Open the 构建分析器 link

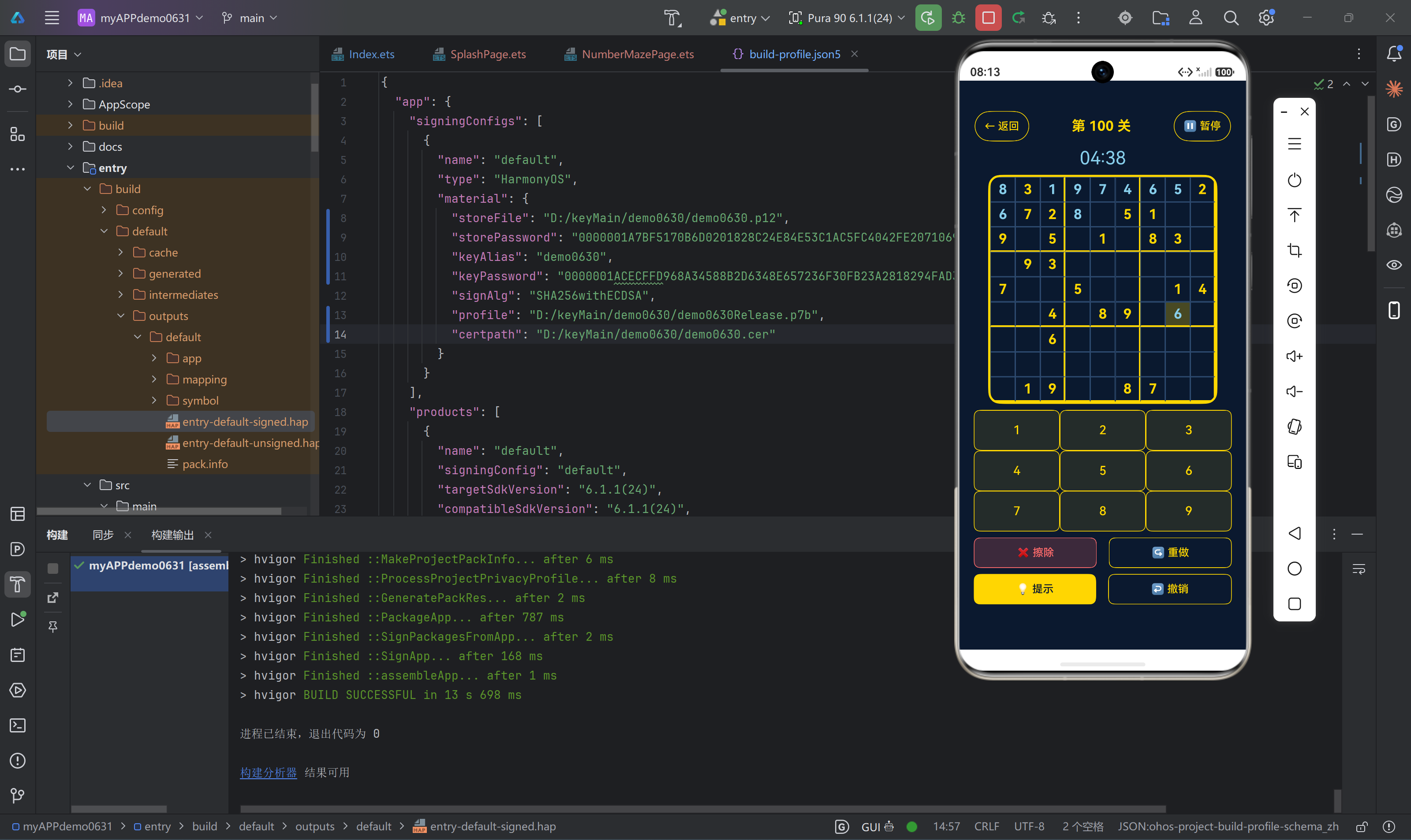269,772
